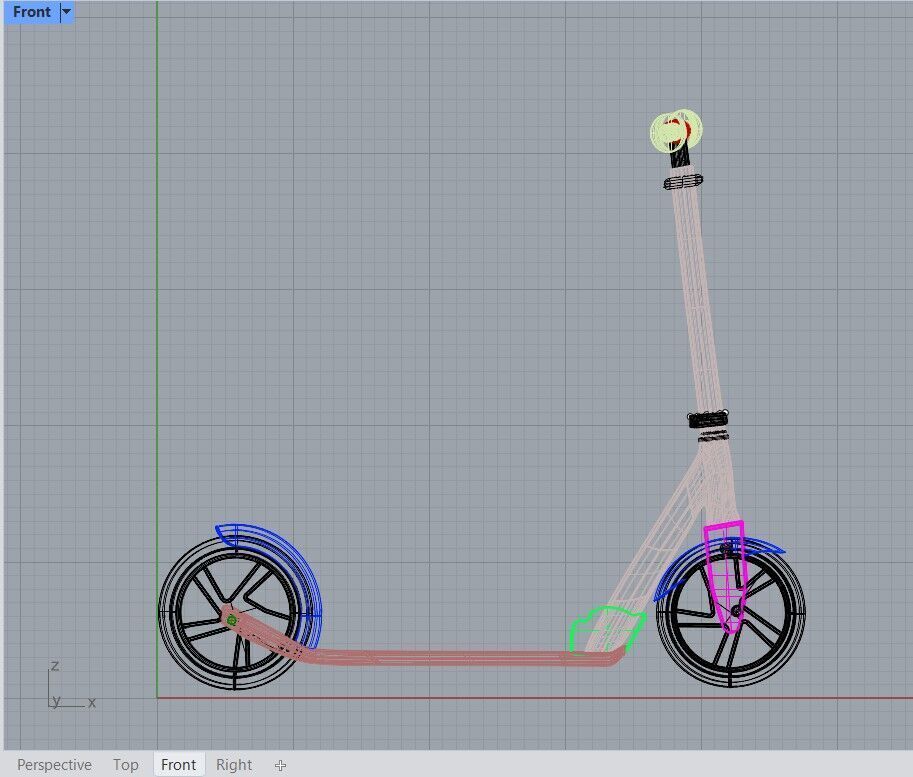Select the upper black ring near handlebar

[x=683, y=182]
